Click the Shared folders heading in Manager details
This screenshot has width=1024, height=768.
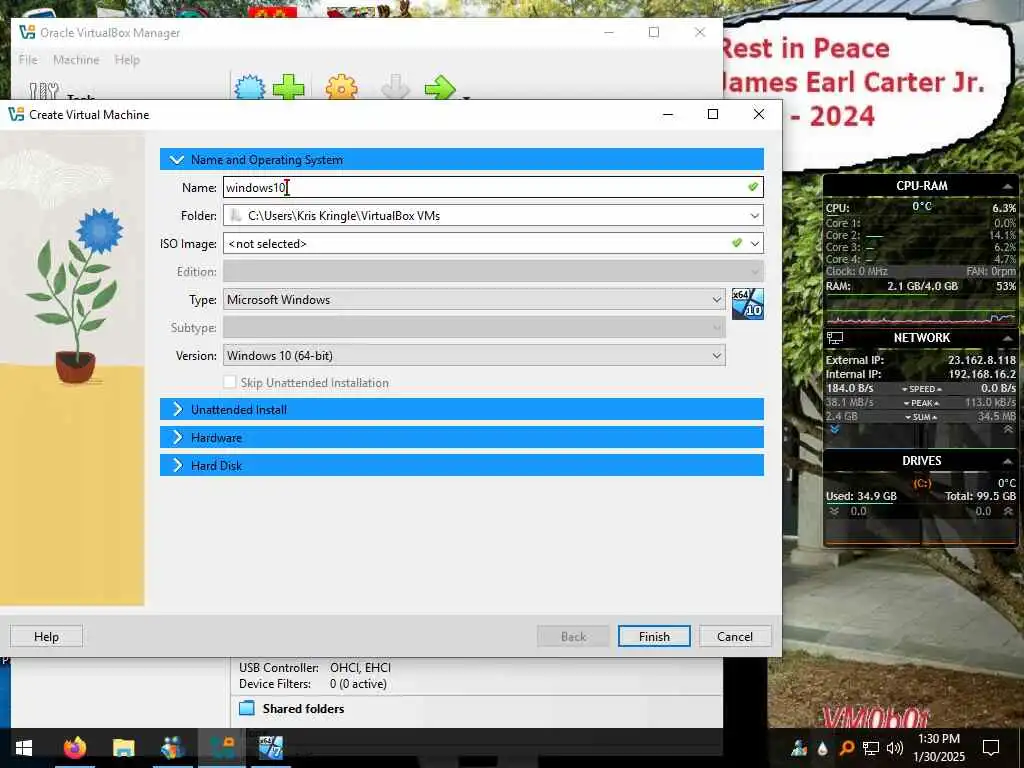[303, 709]
